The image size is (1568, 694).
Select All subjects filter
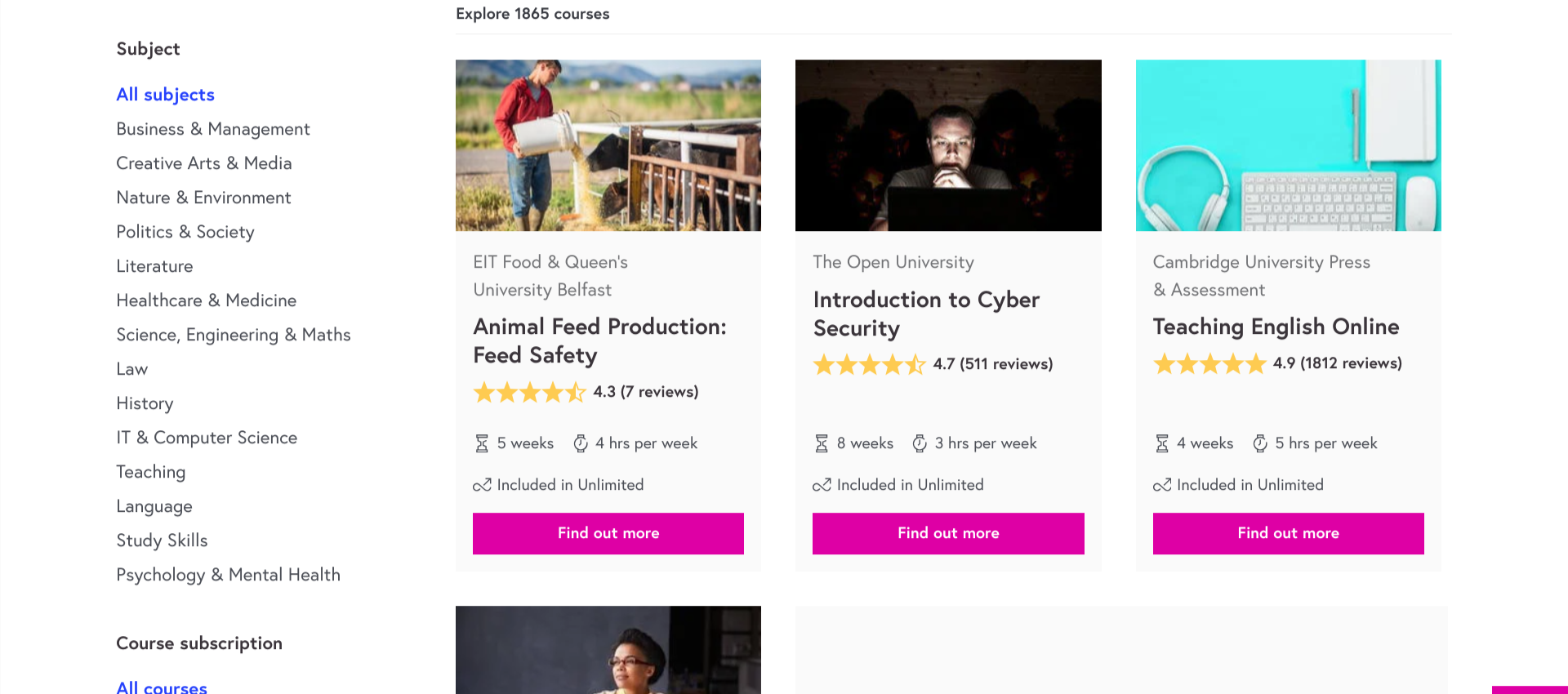[x=165, y=95]
